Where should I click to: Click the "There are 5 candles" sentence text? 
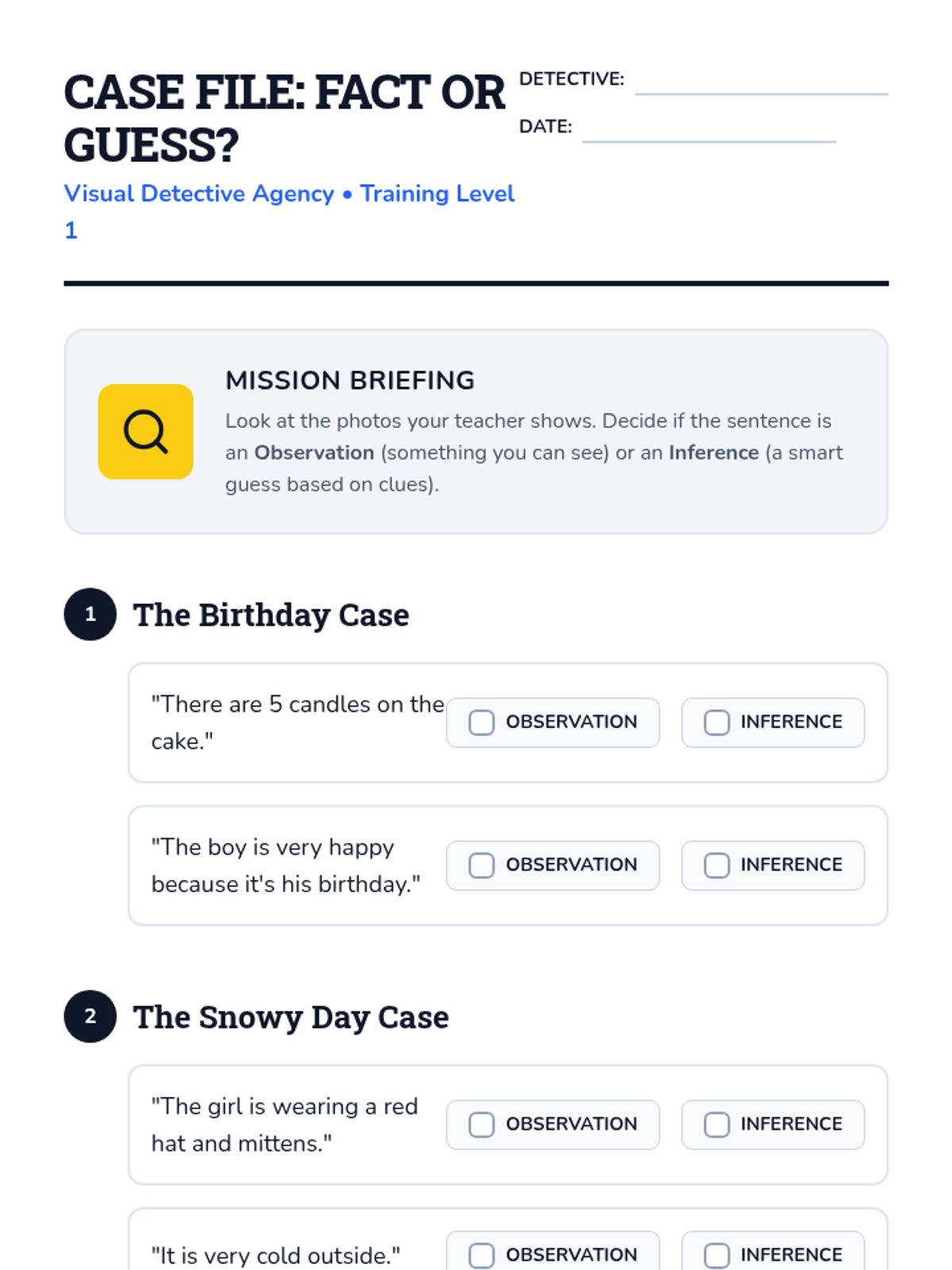point(297,722)
